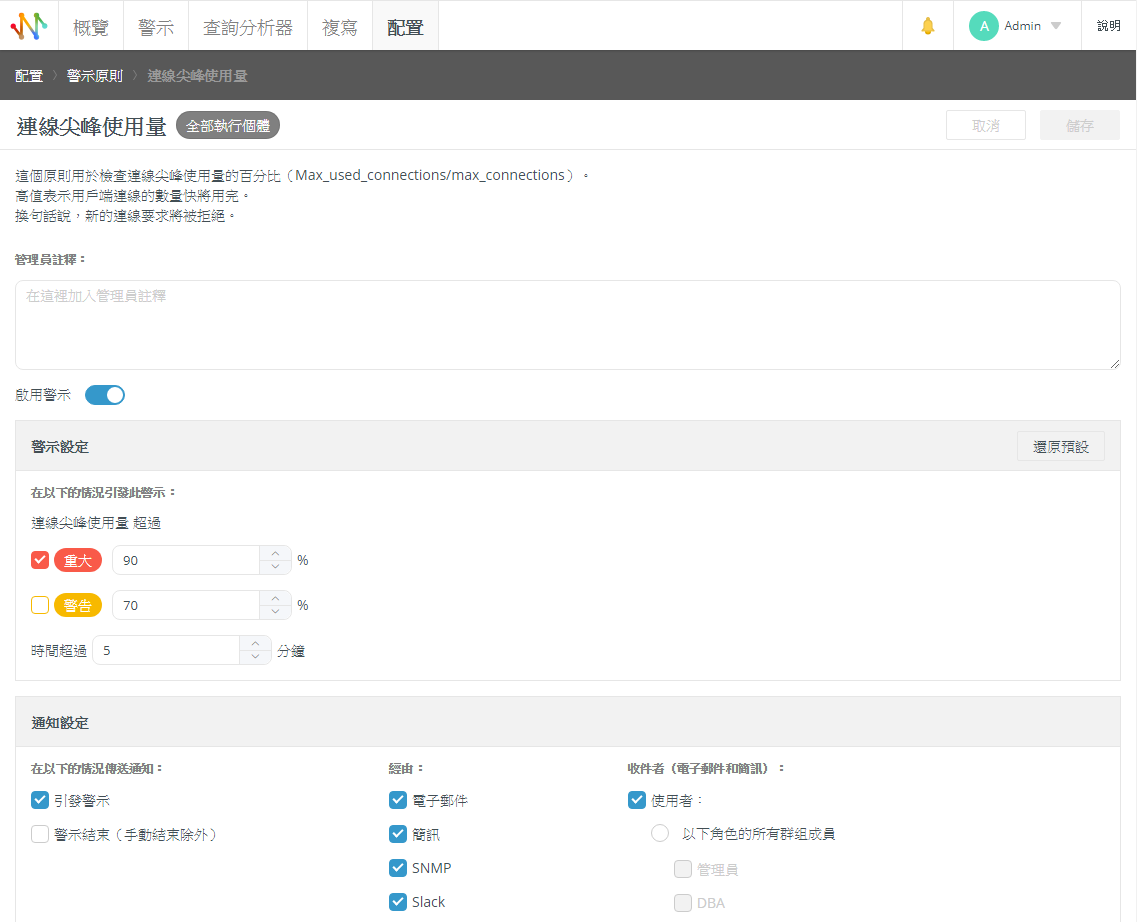
Task: Expand the Admin account dropdown arrow
Action: click(x=1056, y=26)
